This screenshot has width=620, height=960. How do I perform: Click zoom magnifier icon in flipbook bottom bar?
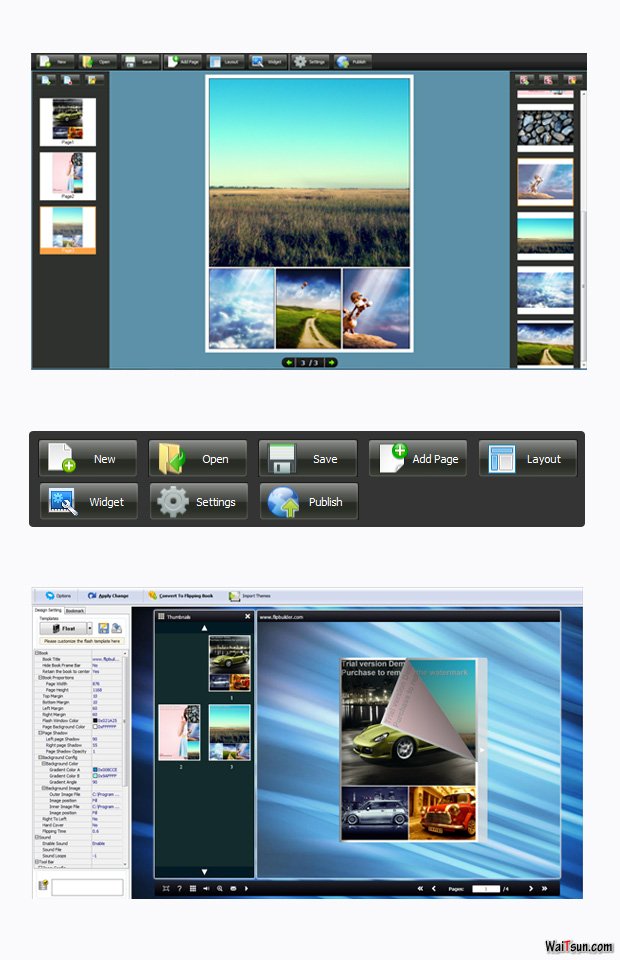click(x=220, y=888)
